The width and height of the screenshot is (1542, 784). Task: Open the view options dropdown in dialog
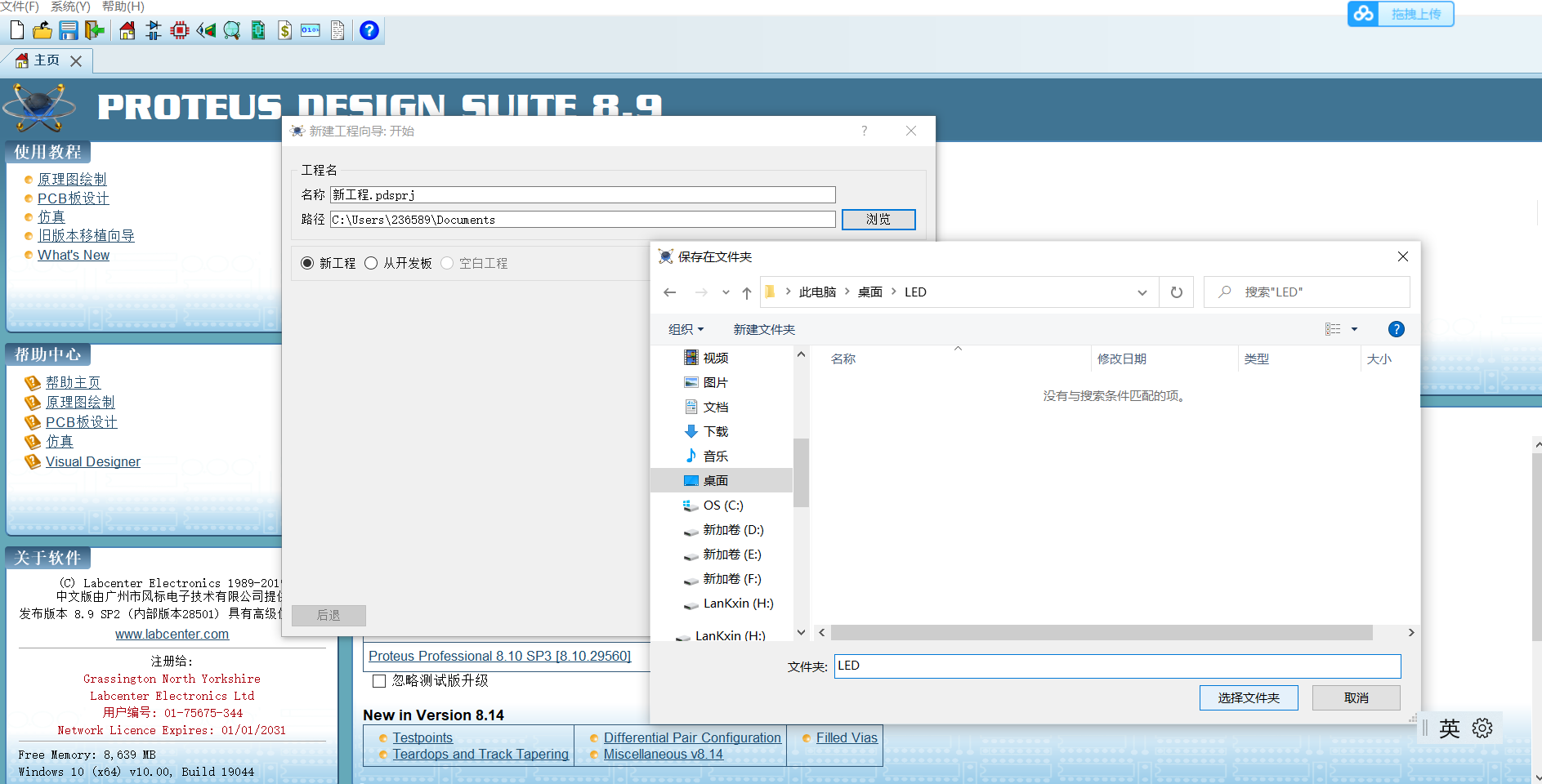click(1355, 329)
